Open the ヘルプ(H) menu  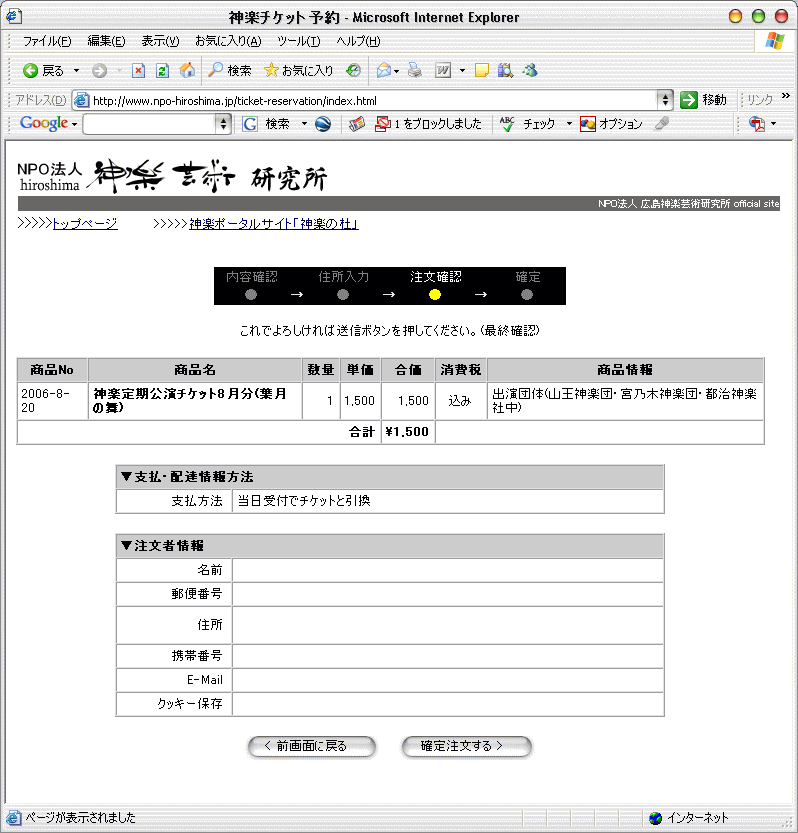click(x=358, y=41)
